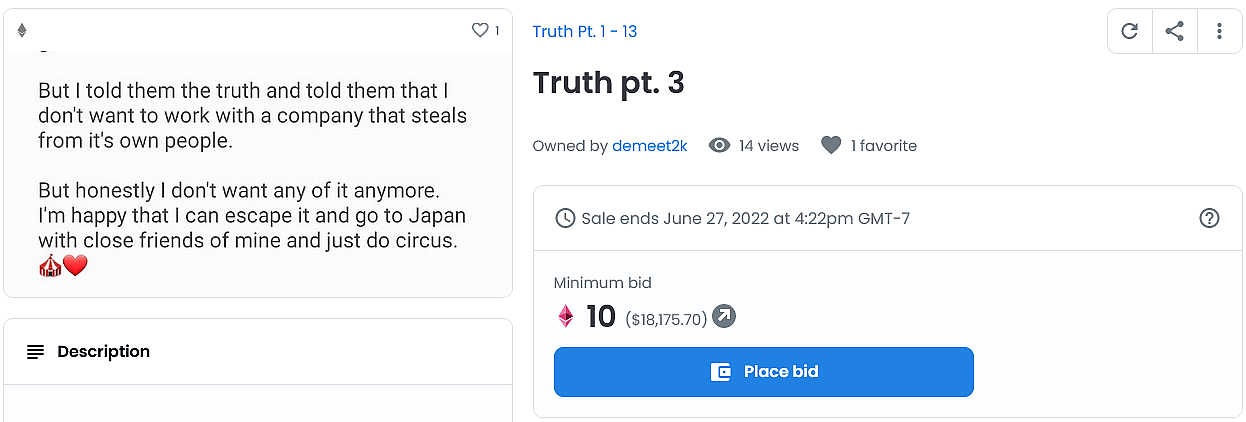Click the Description lines icon
The height and width of the screenshot is (422, 1246).
click(x=36, y=352)
